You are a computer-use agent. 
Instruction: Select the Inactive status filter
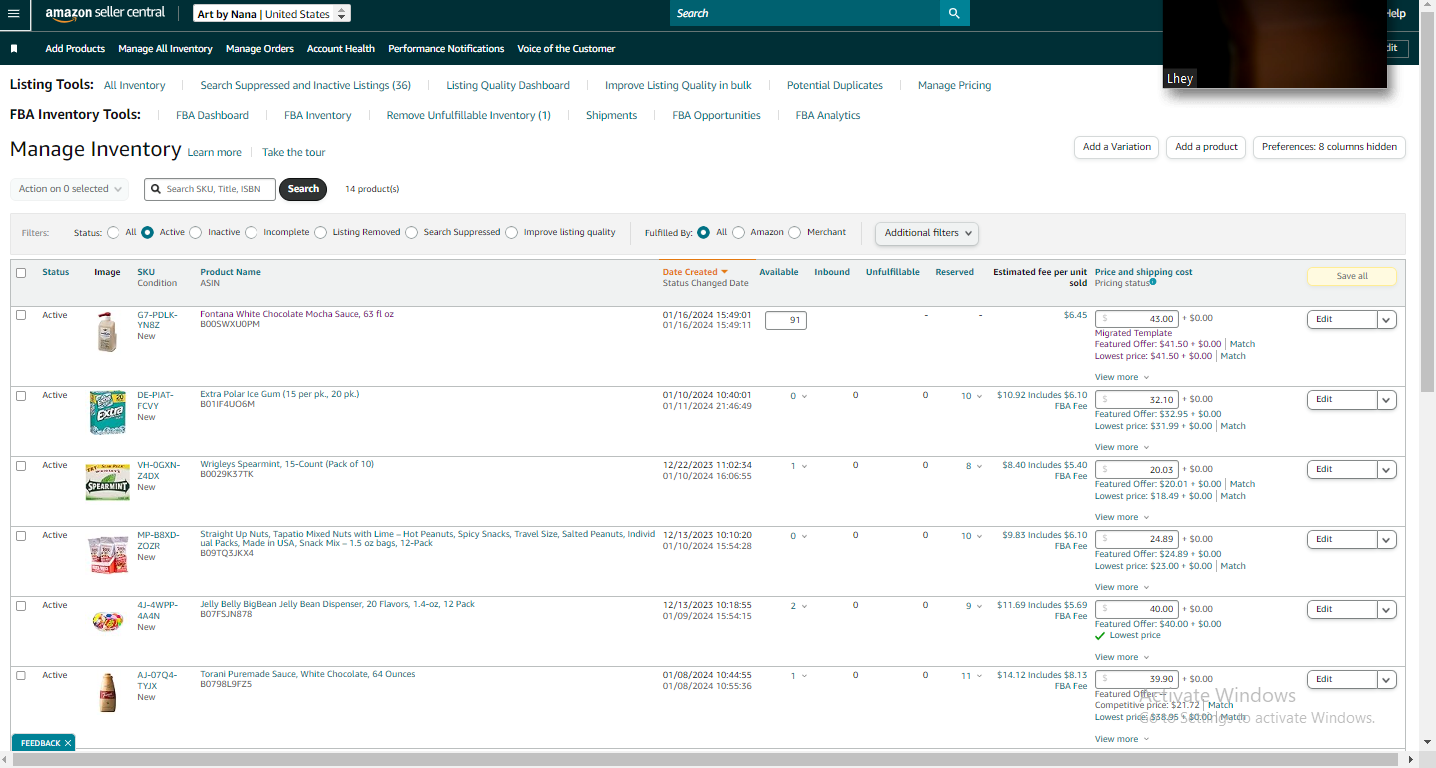[x=196, y=232]
